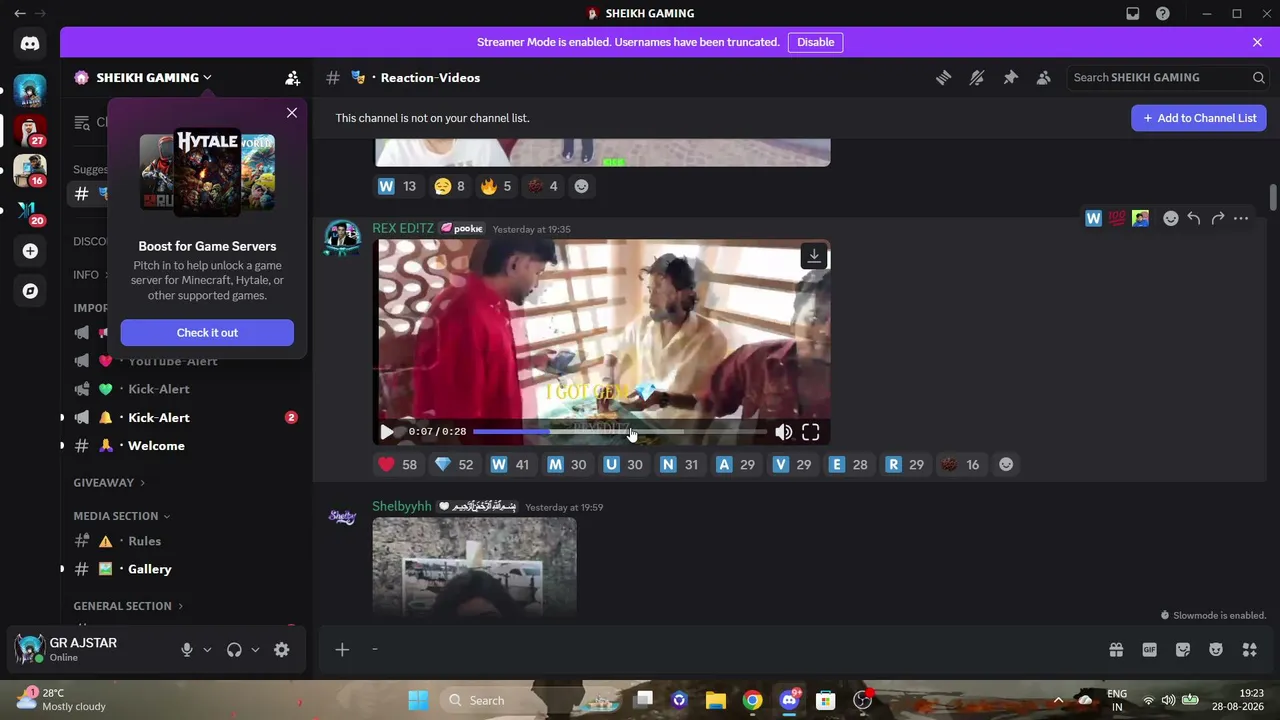
Task: Click the Check it out button
Action: point(207,332)
